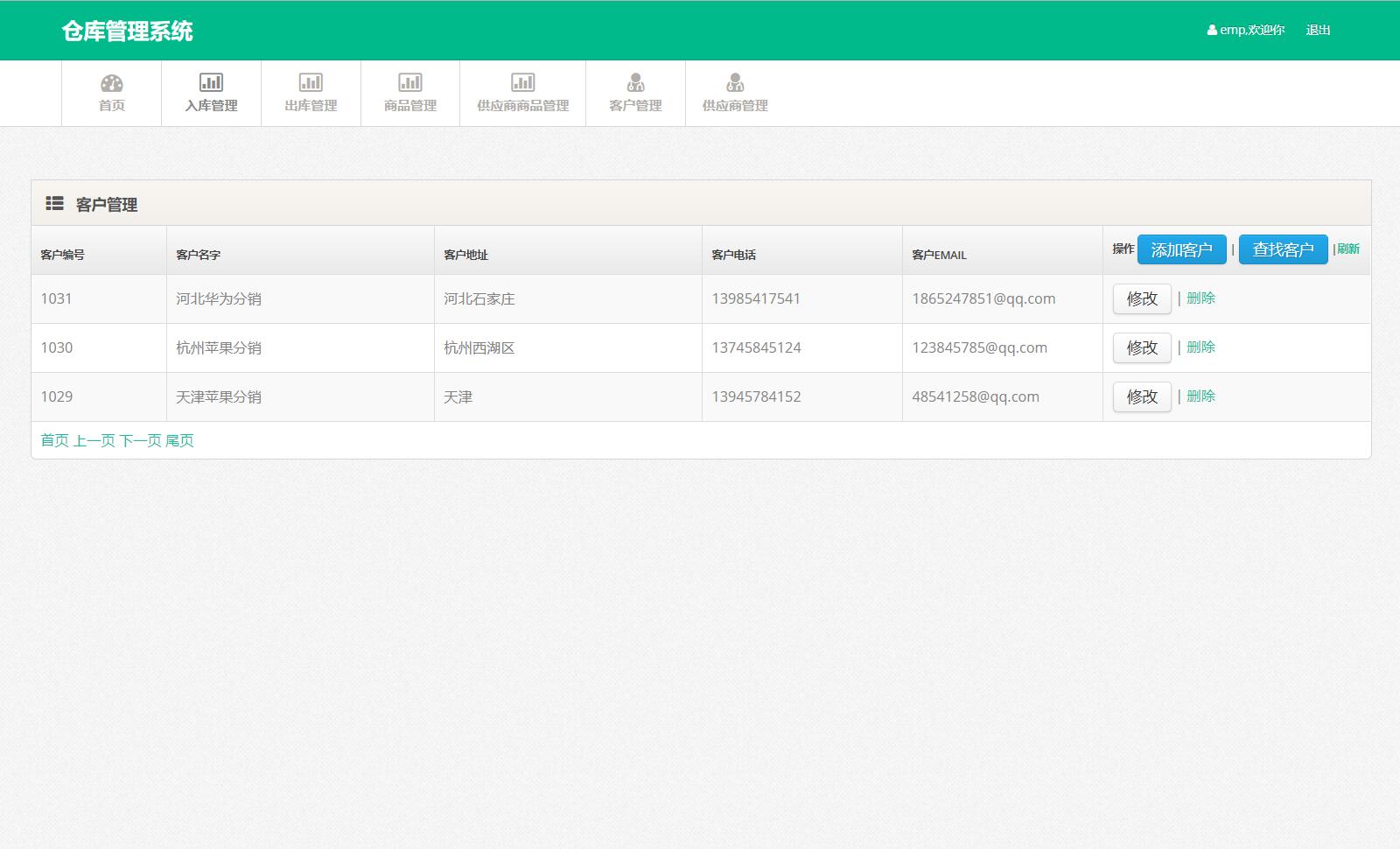Screen dimensions: 1400x849
Task: Click the person icon above 供应商管理
Action: pos(735,82)
